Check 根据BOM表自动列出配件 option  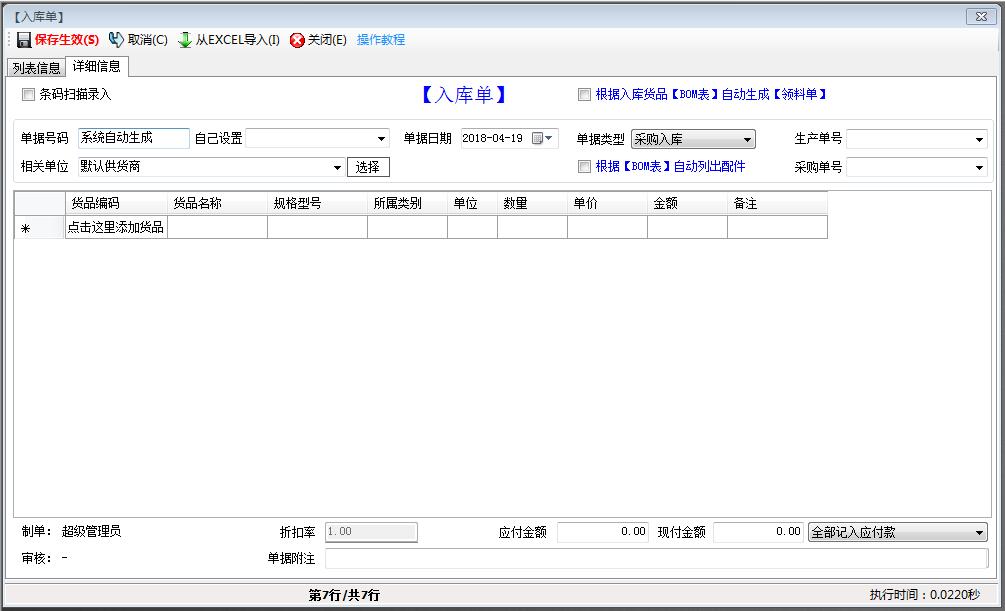coord(584,167)
